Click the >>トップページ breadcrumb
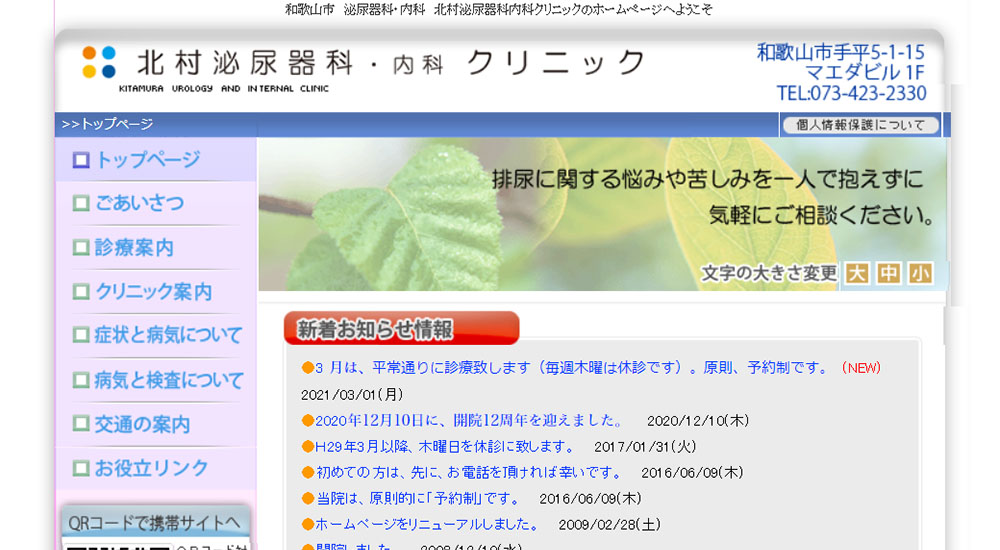Viewport: 1000px width, 550px height. click(107, 124)
